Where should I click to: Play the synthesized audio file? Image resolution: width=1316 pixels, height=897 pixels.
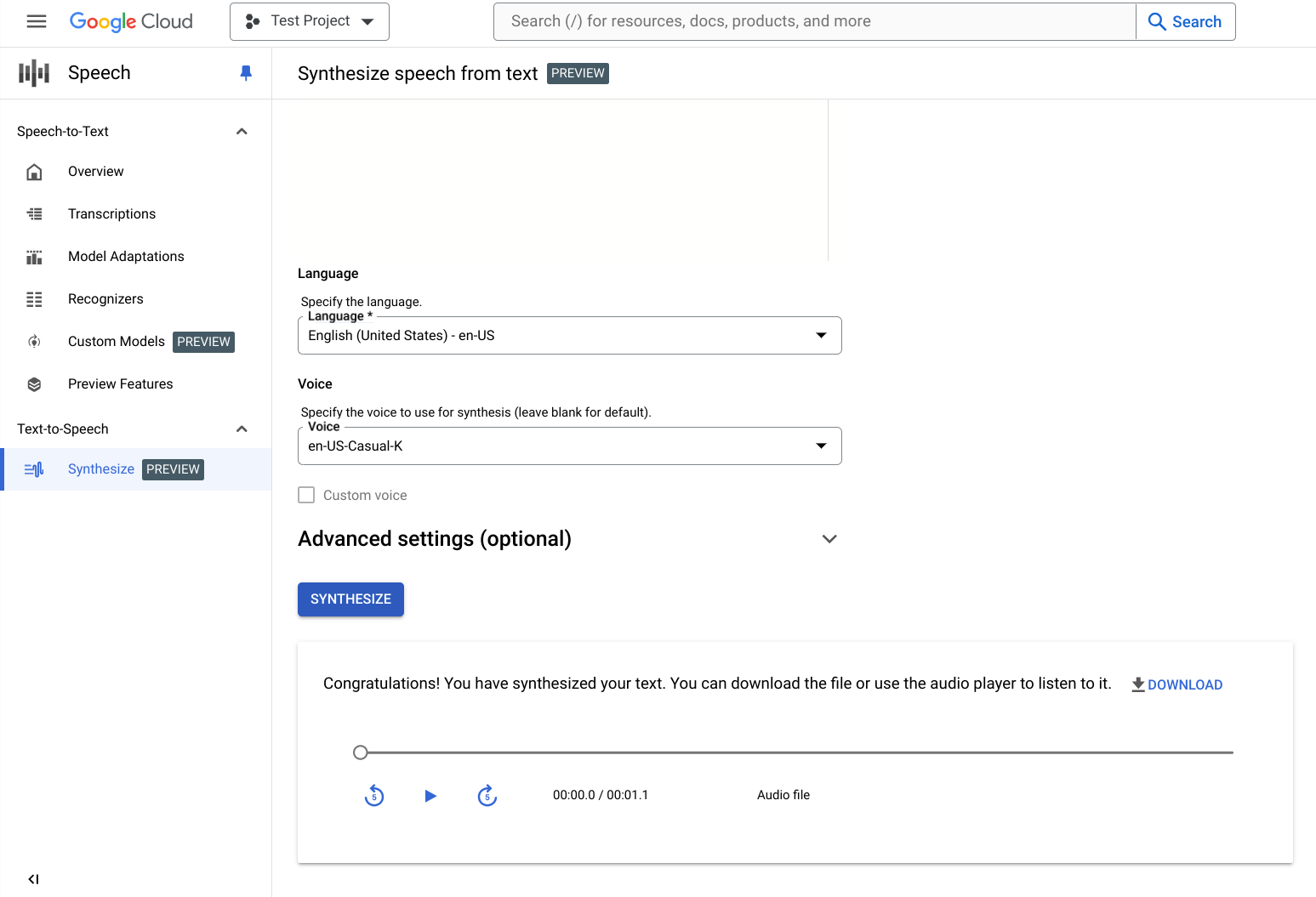430,796
